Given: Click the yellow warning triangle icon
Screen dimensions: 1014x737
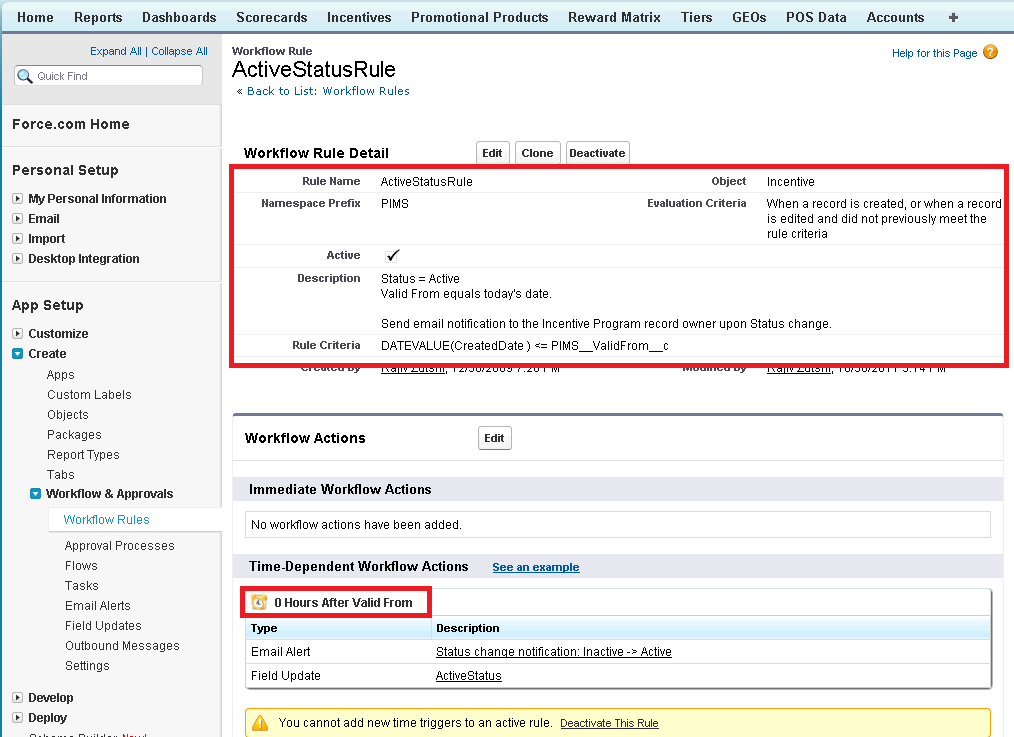Looking at the screenshot, I should coord(260,722).
